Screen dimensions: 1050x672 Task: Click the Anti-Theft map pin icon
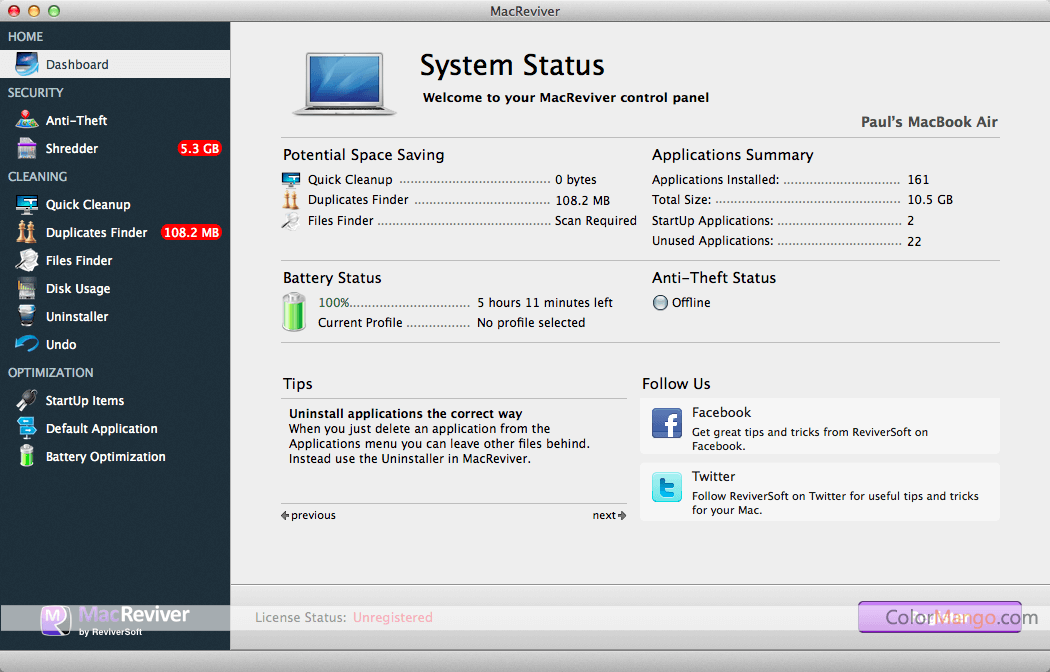tap(27, 120)
